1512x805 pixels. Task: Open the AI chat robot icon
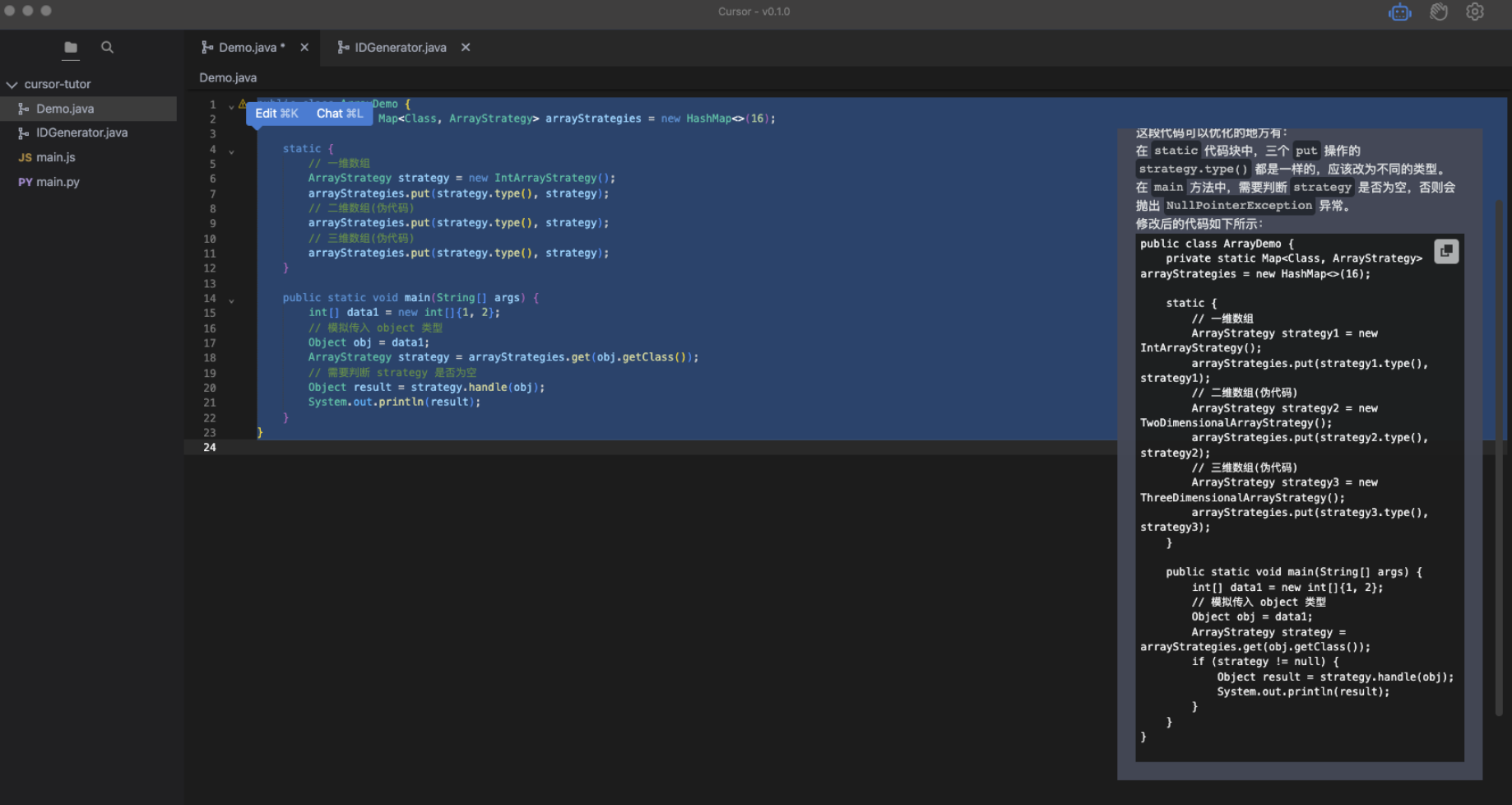pos(1399,12)
